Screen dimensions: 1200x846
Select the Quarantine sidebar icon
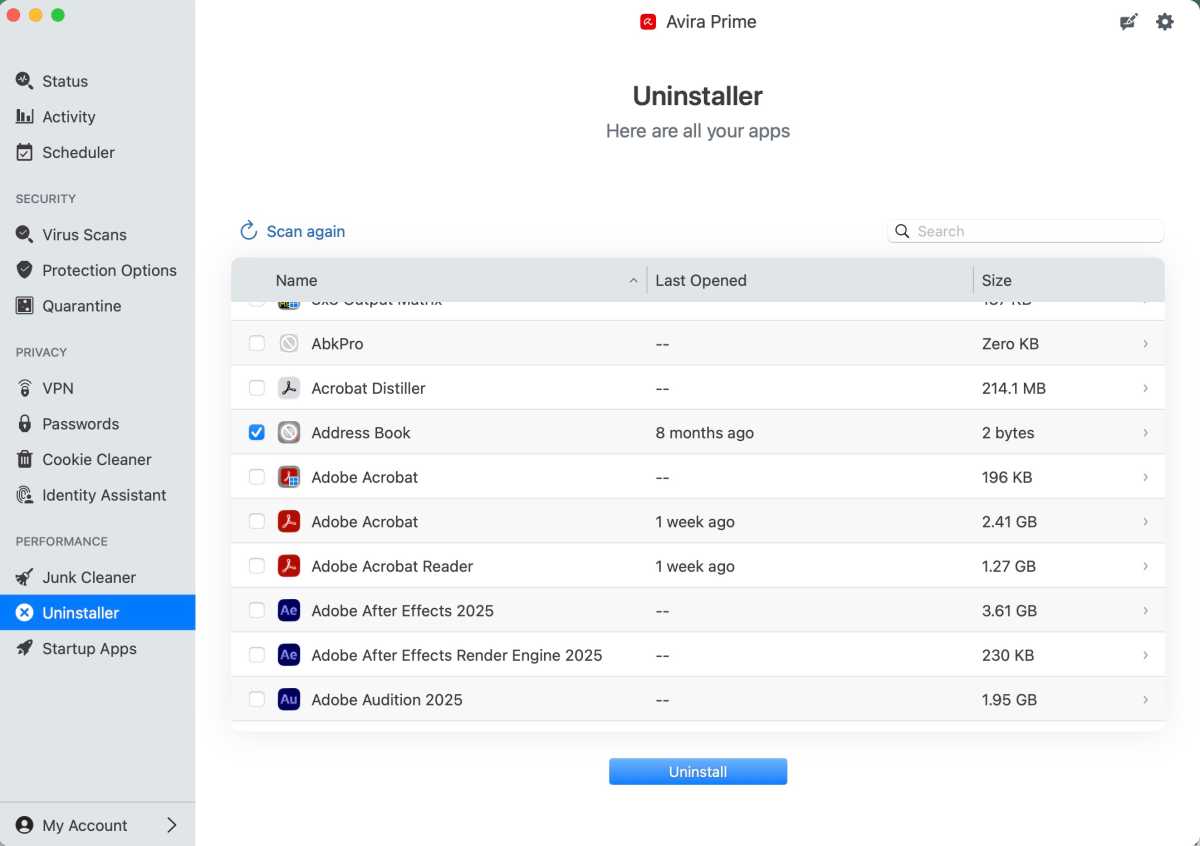(x=82, y=306)
